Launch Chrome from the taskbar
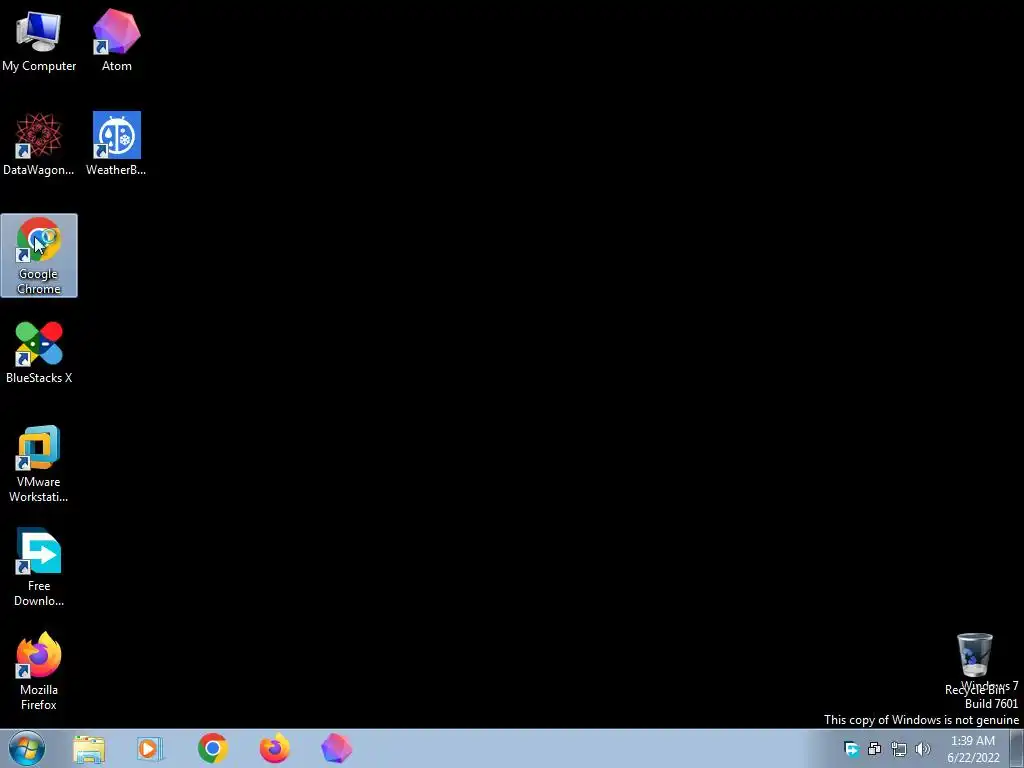1024x768 pixels. [213, 748]
